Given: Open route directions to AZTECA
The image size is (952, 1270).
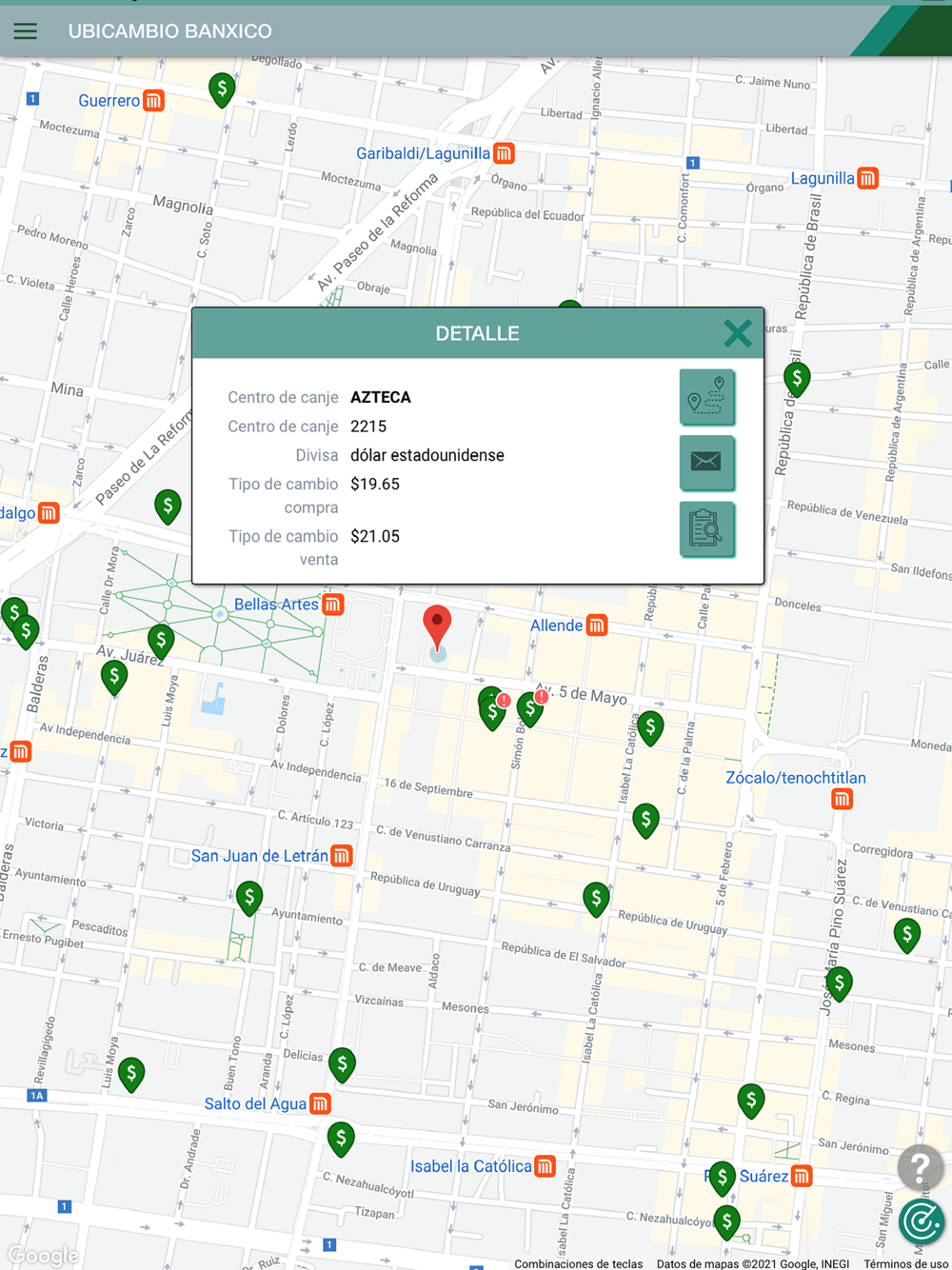Looking at the screenshot, I should pyautogui.click(x=706, y=397).
